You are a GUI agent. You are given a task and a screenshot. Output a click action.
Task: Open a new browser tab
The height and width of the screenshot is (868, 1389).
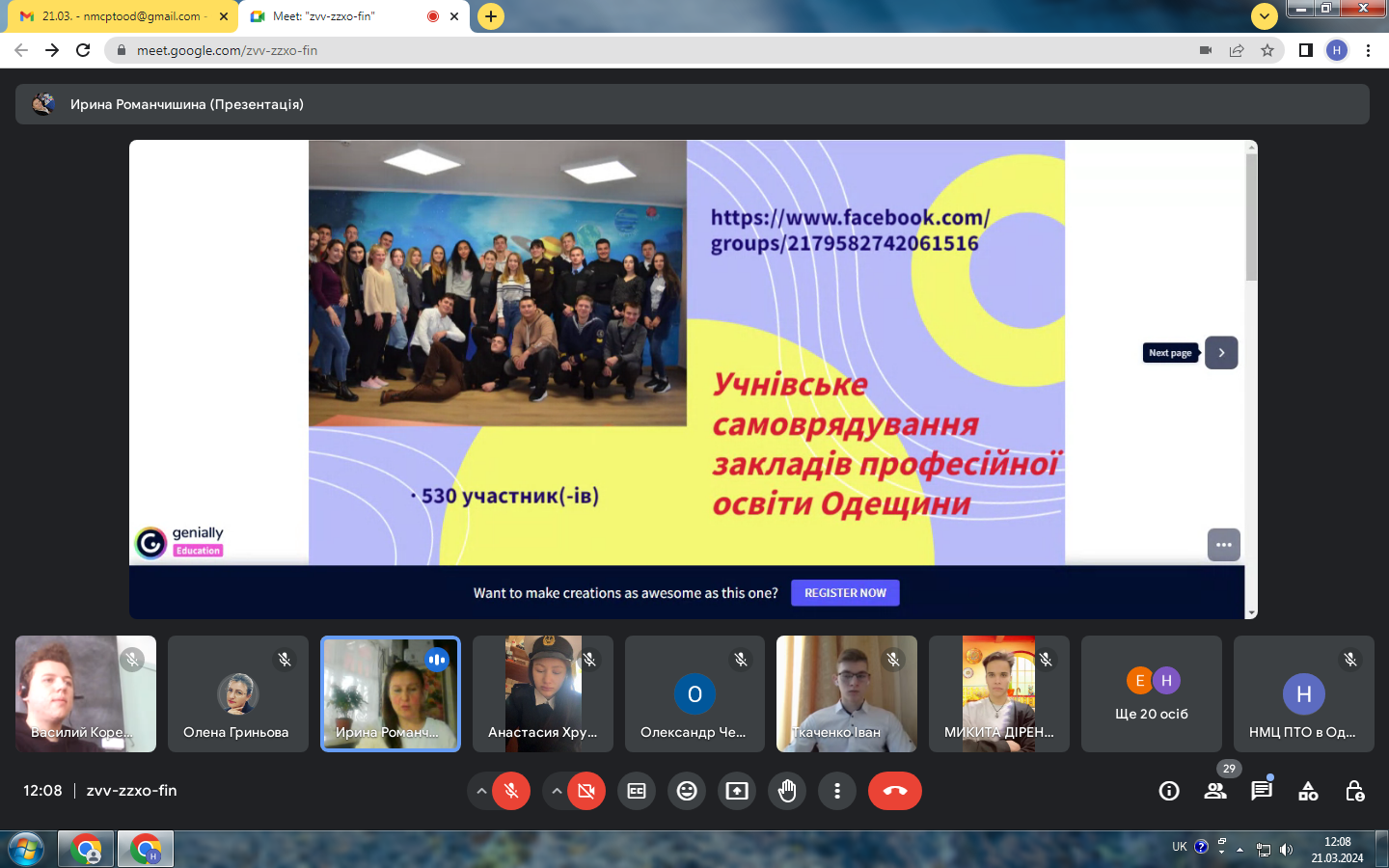click(491, 16)
